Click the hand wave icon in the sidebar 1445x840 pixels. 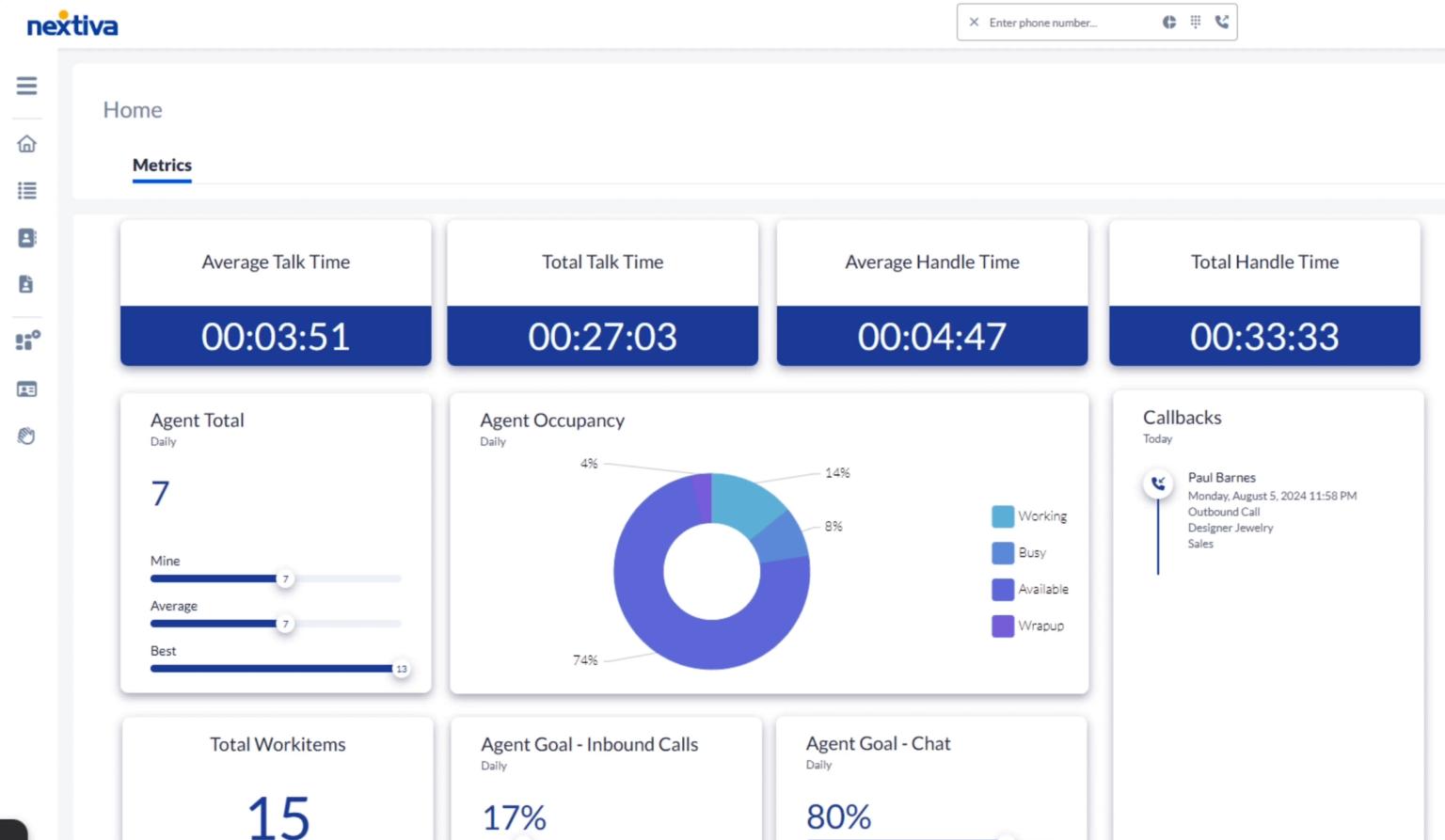(x=25, y=435)
